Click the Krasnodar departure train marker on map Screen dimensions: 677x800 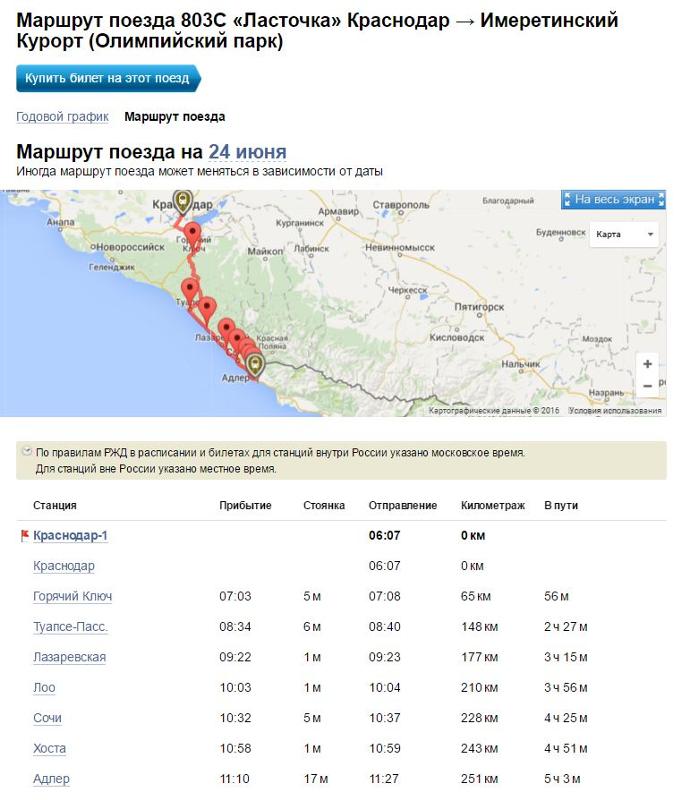(182, 202)
